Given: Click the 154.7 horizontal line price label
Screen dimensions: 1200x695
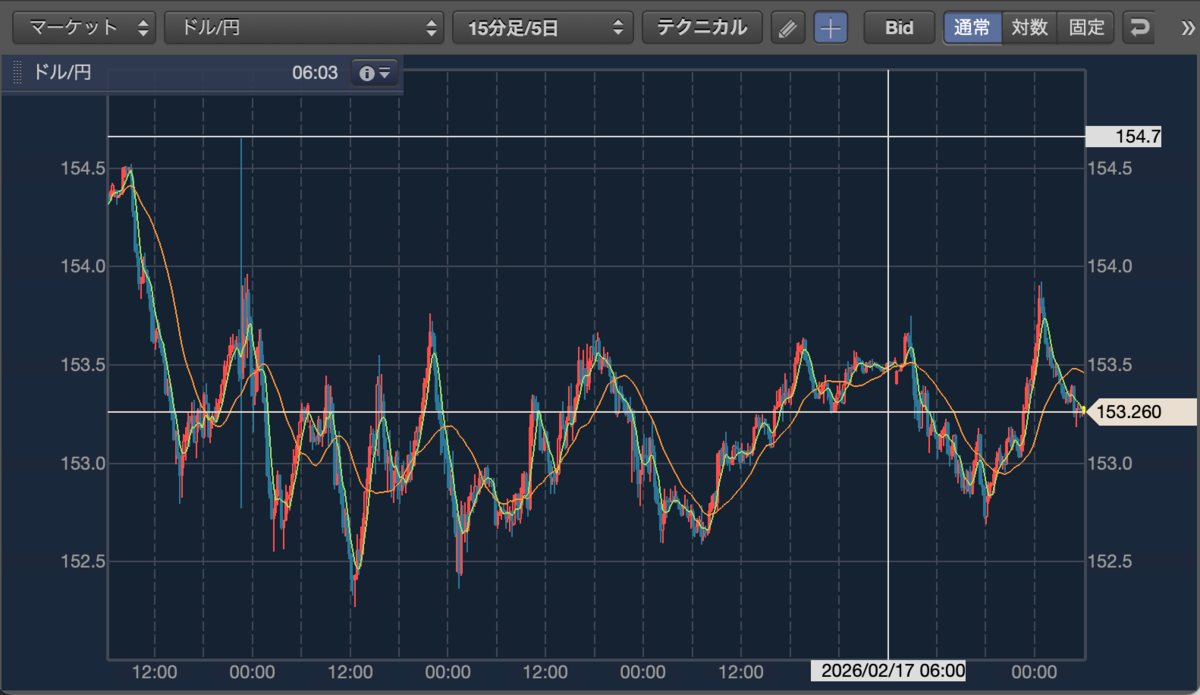Looking at the screenshot, I should coord(1124,137).
